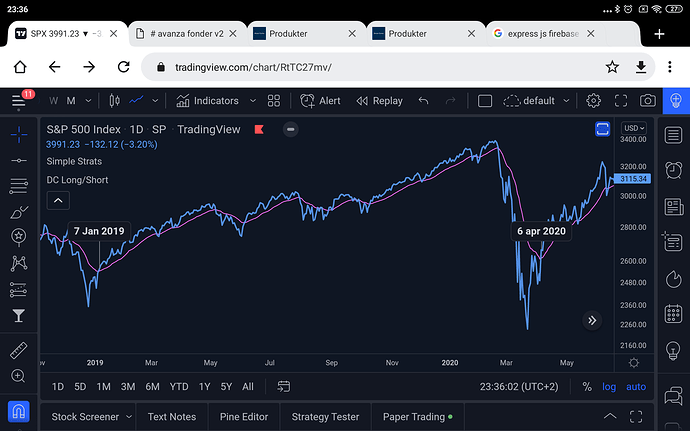Open the alerts alarm clock panel
The image size is (690, 431).
673,170
